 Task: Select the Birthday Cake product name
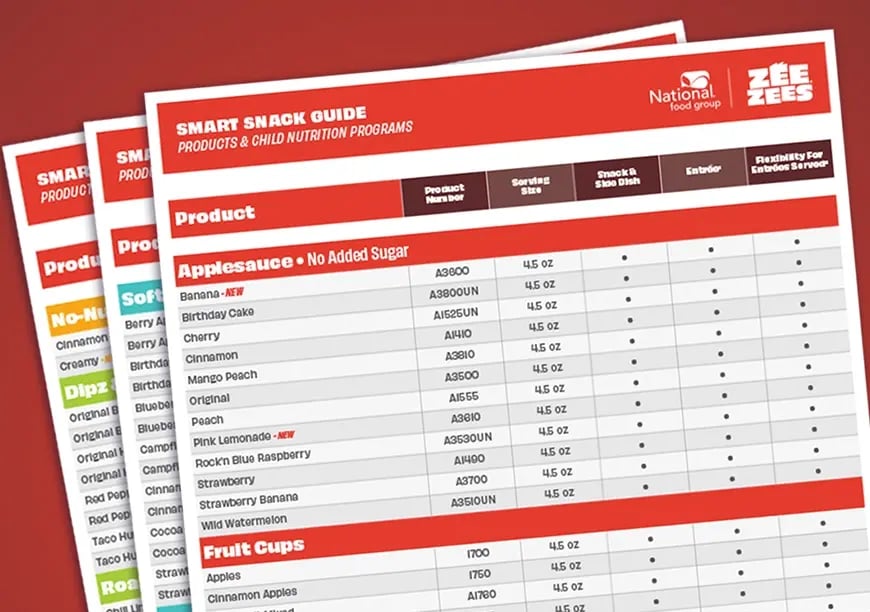coord(218,314)
